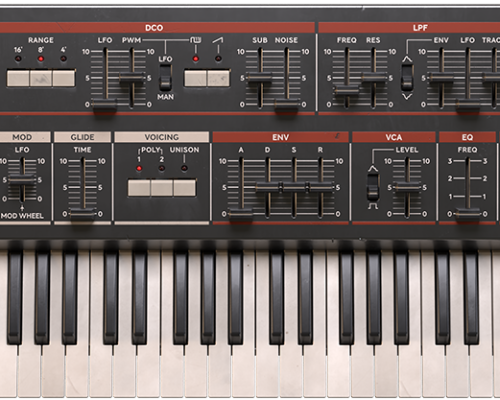Image resolution: width=500 pixels, height=400 pixels.
Task: Enable Poly 2 voicing button
Action: coord(162,188)
